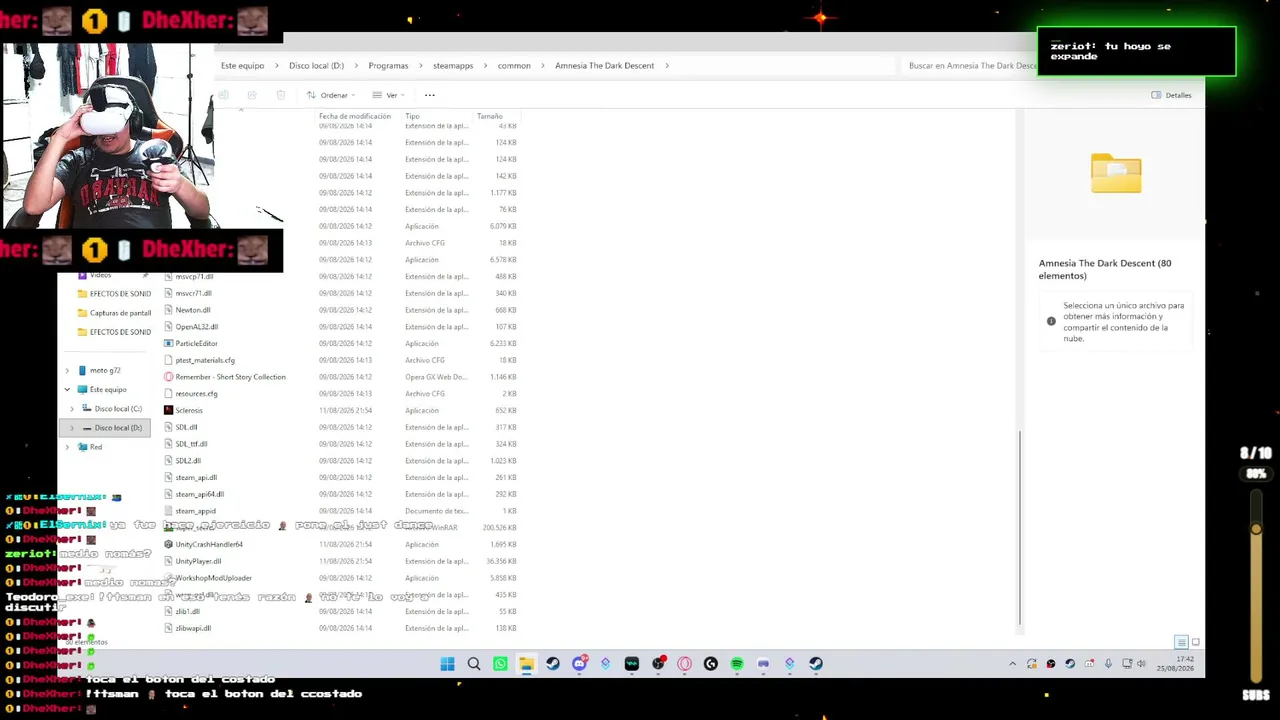This screenshot has width=1280, height=720.
Task: Click Amnesia The Dark Descent breadcrumb
Action: click(604, 66)
